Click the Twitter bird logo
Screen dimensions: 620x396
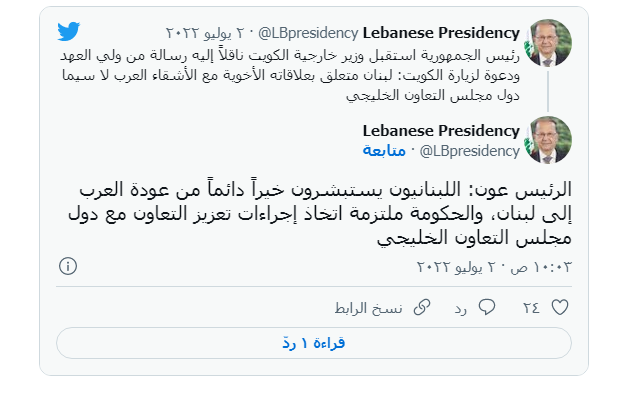pyautogui.click(x=68, y=31)
